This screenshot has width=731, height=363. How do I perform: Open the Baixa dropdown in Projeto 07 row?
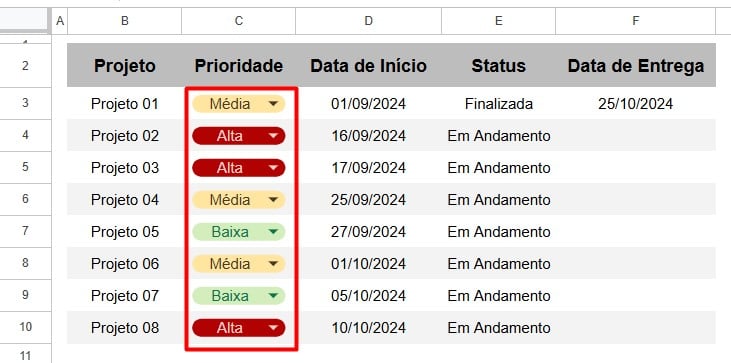pos(238,296)
